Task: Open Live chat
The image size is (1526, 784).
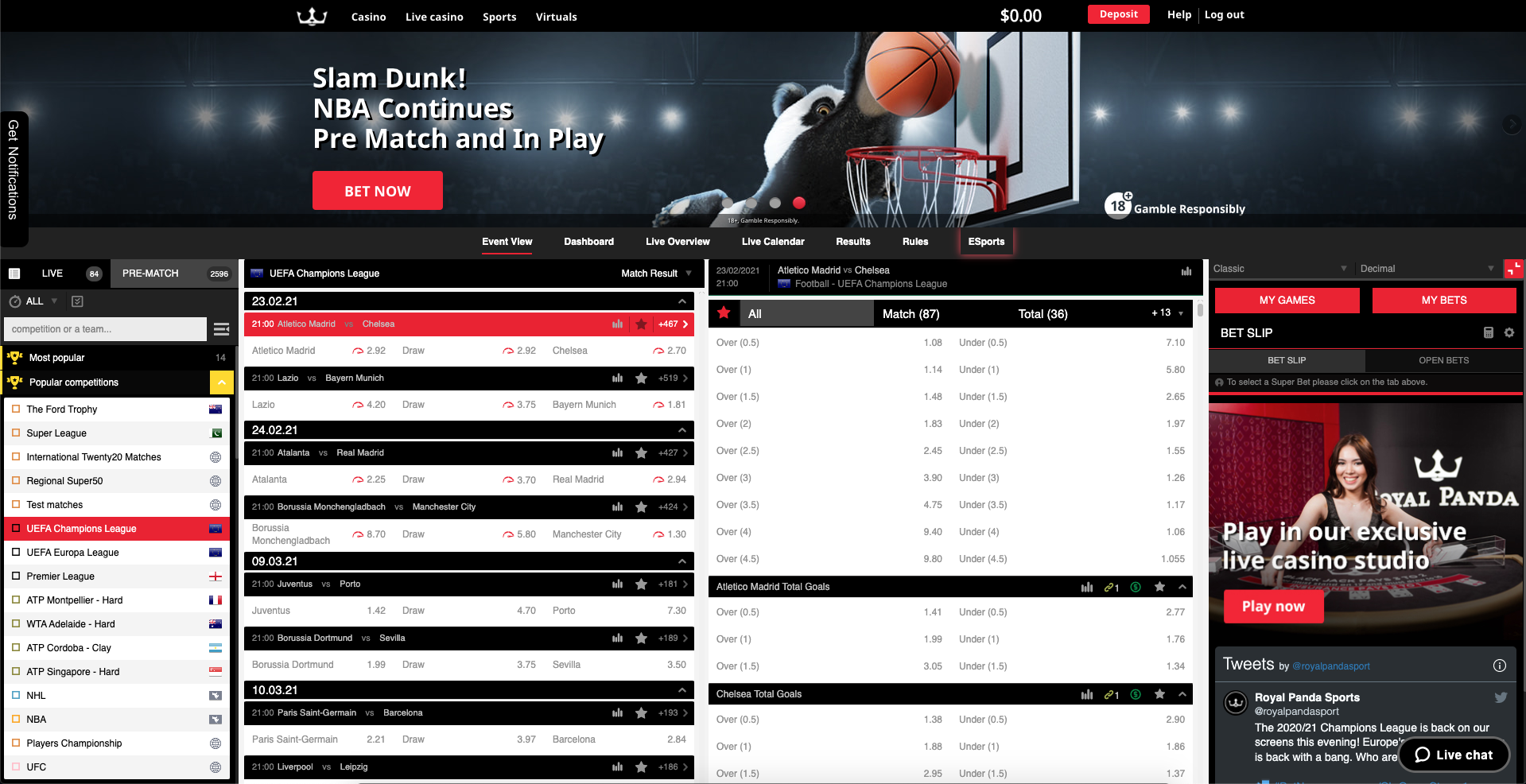Action: (1454, 755)
